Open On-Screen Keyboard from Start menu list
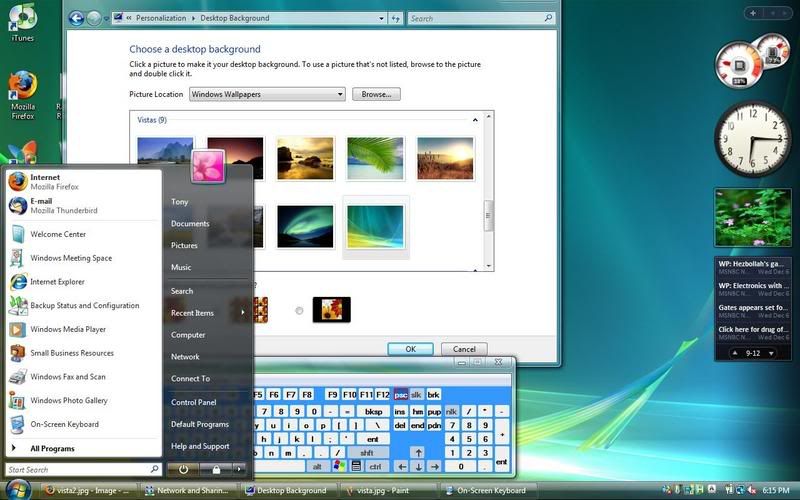This screenshot has width=800, height=500. 84,424
